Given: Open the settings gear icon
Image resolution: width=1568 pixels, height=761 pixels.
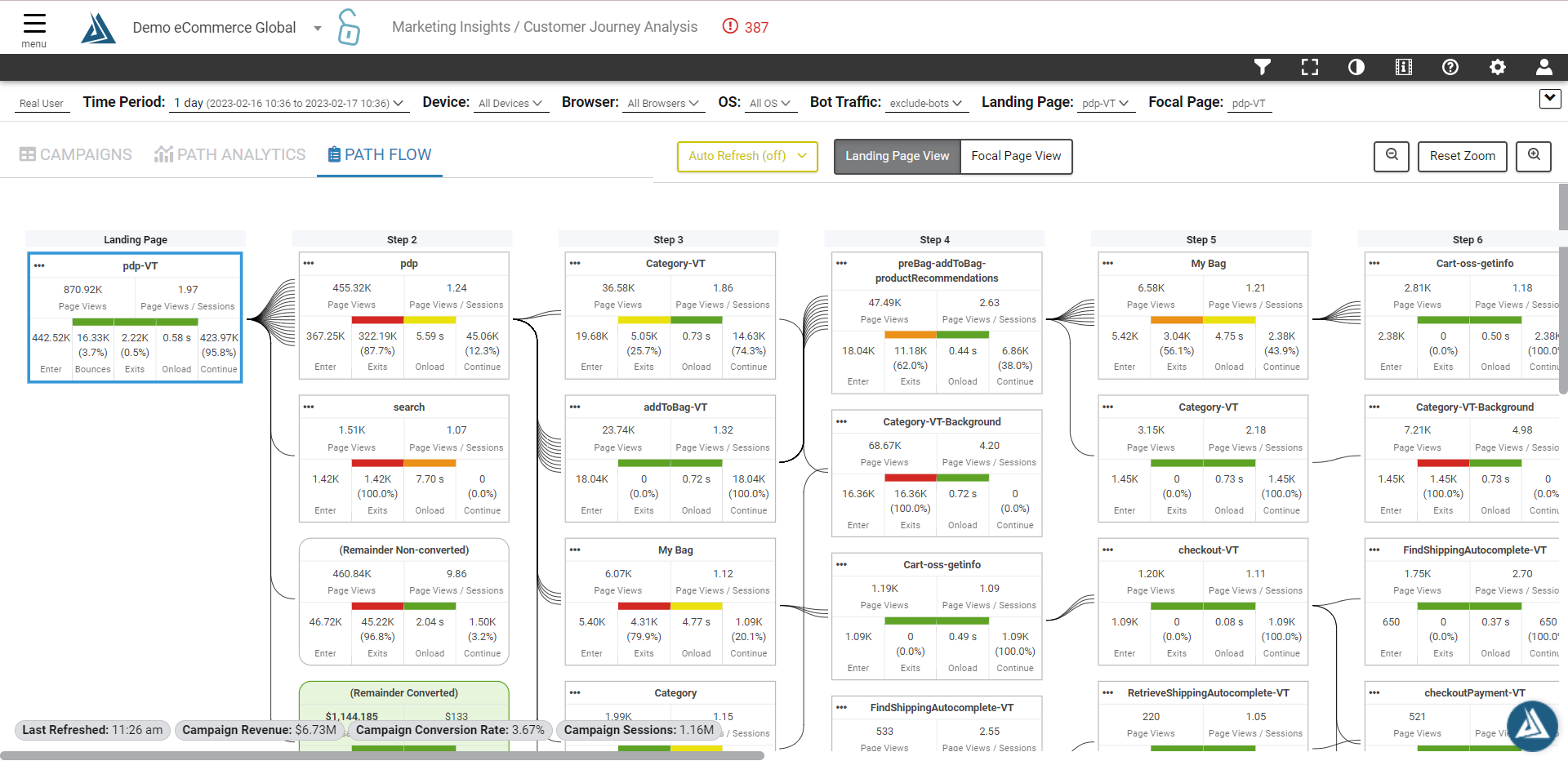Looking at the screenshot, I should [1498, 67].
